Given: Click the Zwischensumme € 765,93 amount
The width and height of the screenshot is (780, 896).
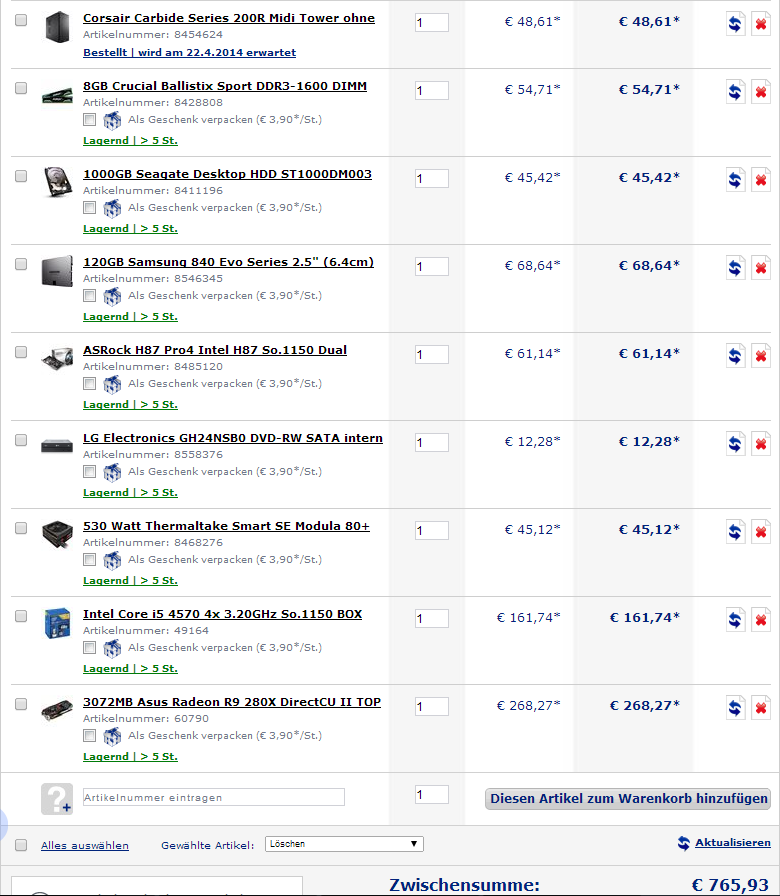Looking at the screenshot, I should (730, 885).
